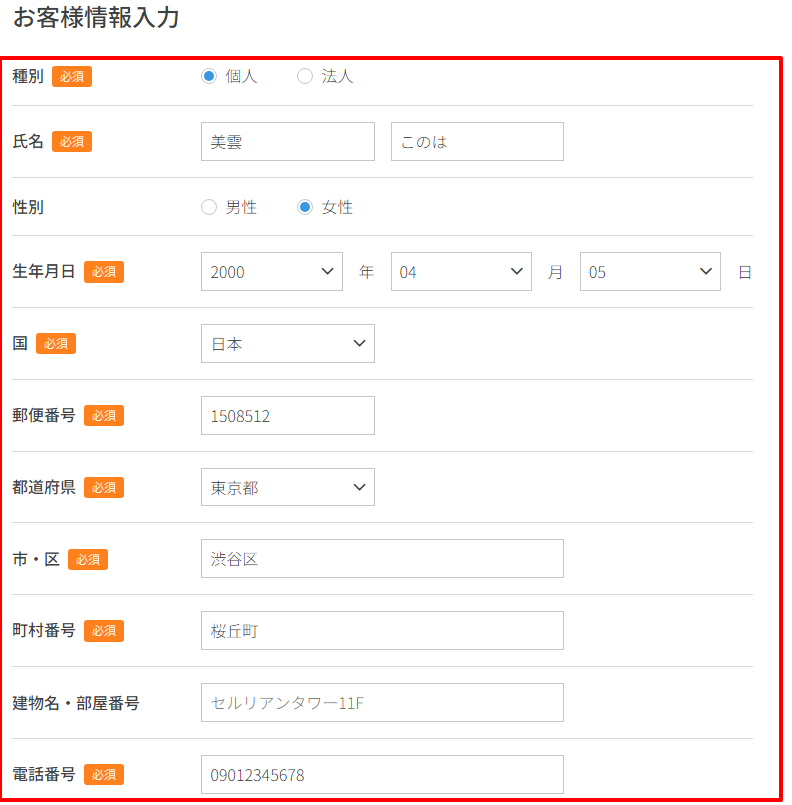The image size is (792, 805).
Task: Click the 建物名・部屋番号 input field
Action: 382,702
